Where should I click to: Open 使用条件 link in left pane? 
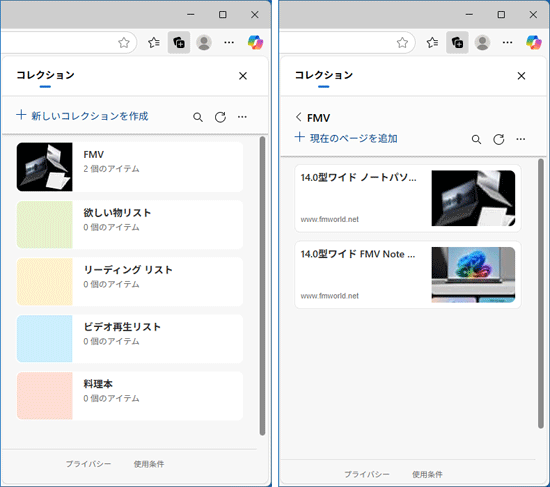click(149, 464)
